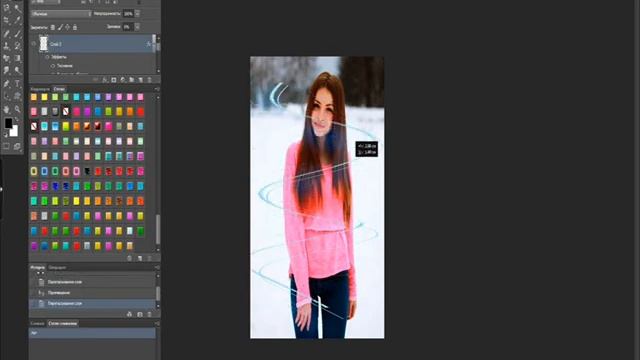Select the Path Selection tool
Image resolution: width=640 pixels, height=360 pixels.
pyautogui.click(x=7, y=96)
